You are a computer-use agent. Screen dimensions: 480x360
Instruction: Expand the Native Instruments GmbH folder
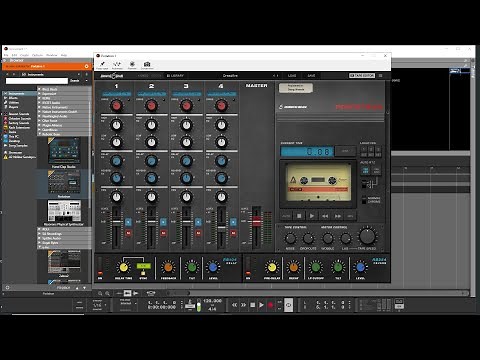39,112
